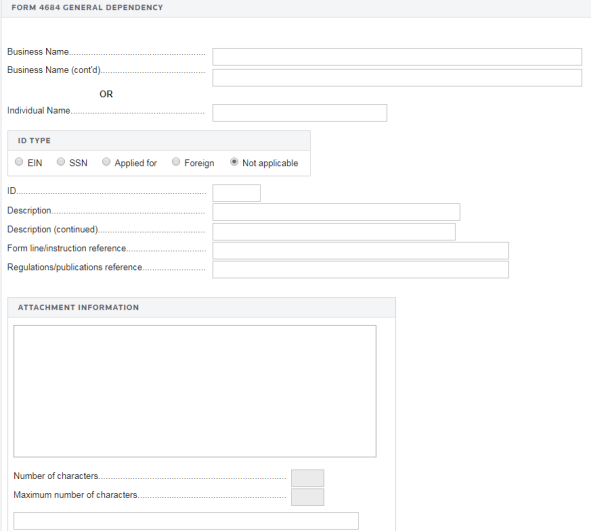Image resolution: width=591 pixels, height=531 pixels.
Task: Select the Not applicable radio button
Action: click(x=234, y=162)
